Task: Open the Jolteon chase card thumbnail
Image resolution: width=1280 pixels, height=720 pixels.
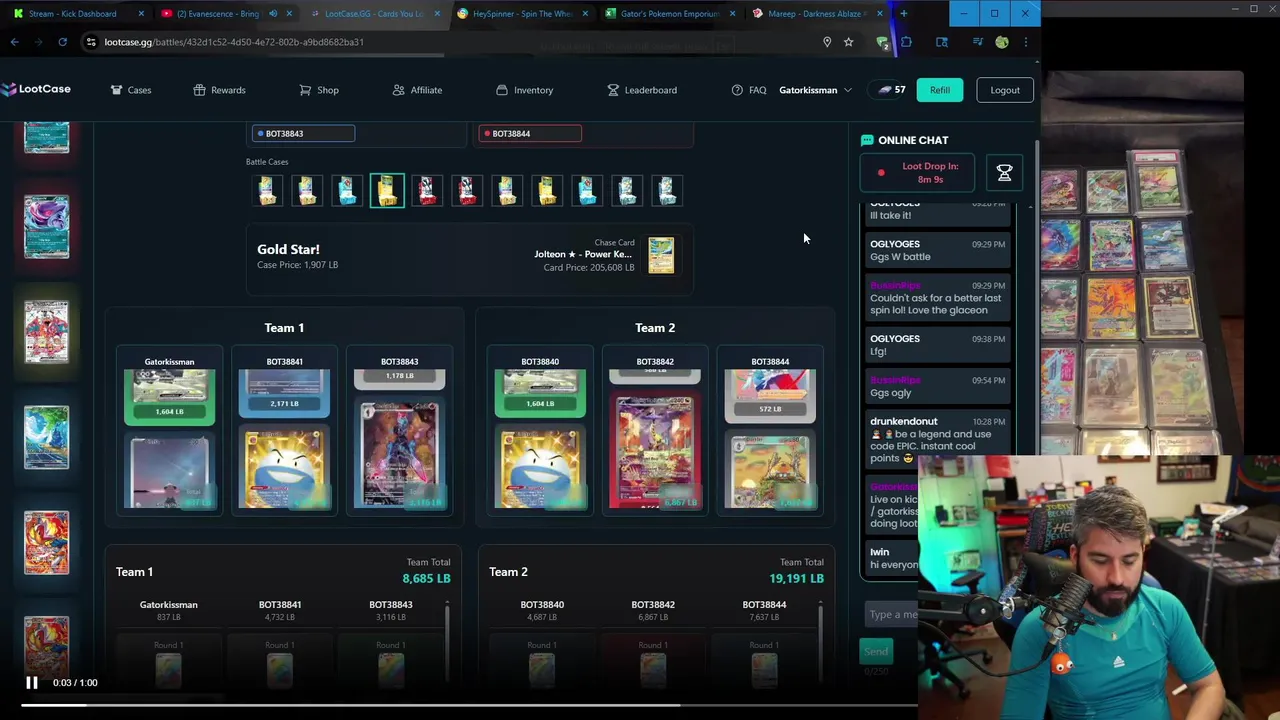Action: coord(661,255)
